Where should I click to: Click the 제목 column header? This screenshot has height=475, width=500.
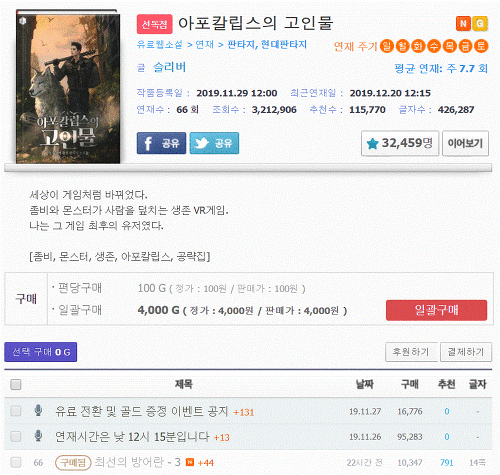point(184,384)
